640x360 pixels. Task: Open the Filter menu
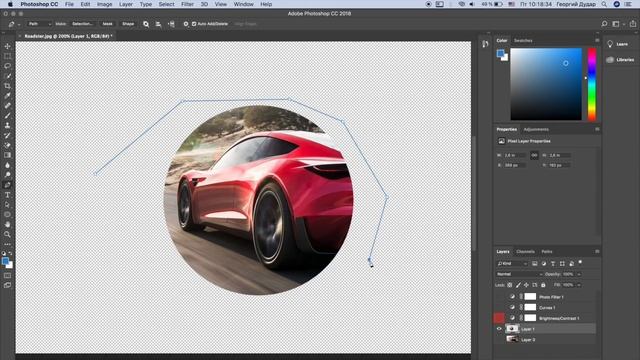[x=187, y=4]
